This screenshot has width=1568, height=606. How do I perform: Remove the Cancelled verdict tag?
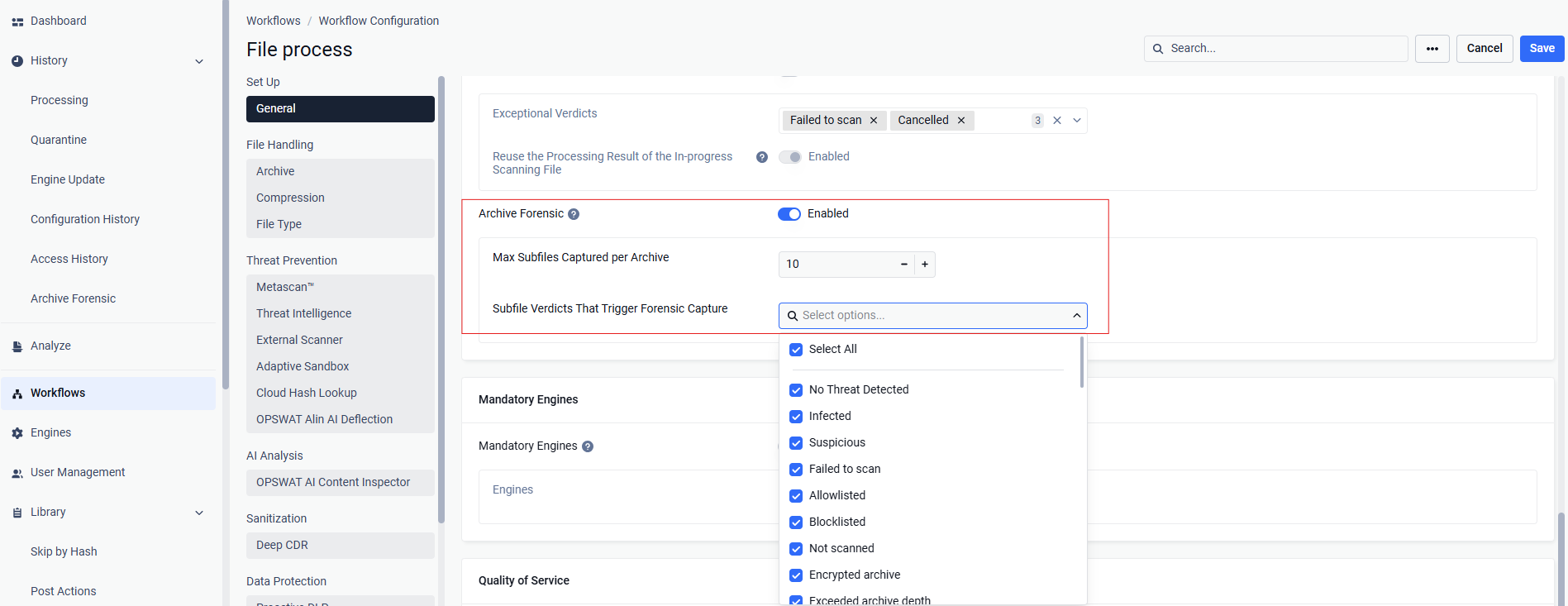coord(961,121)
